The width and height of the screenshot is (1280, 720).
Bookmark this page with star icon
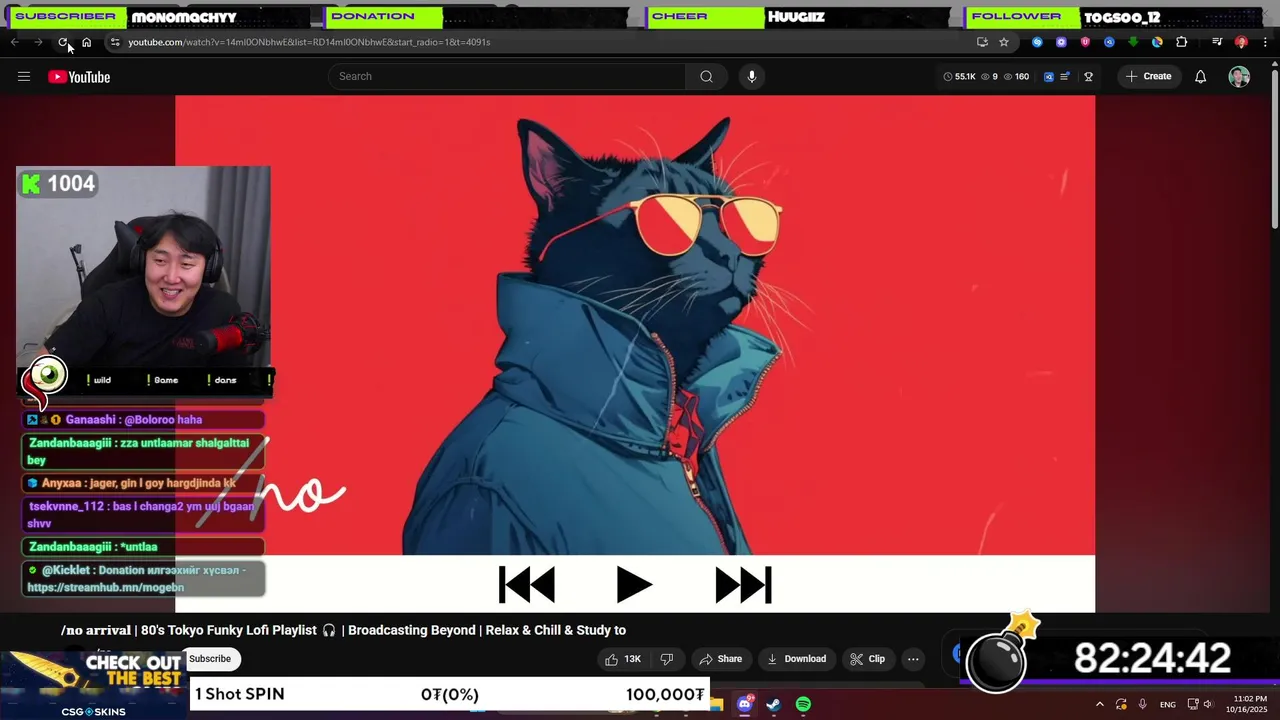[x=1004, y=42]
